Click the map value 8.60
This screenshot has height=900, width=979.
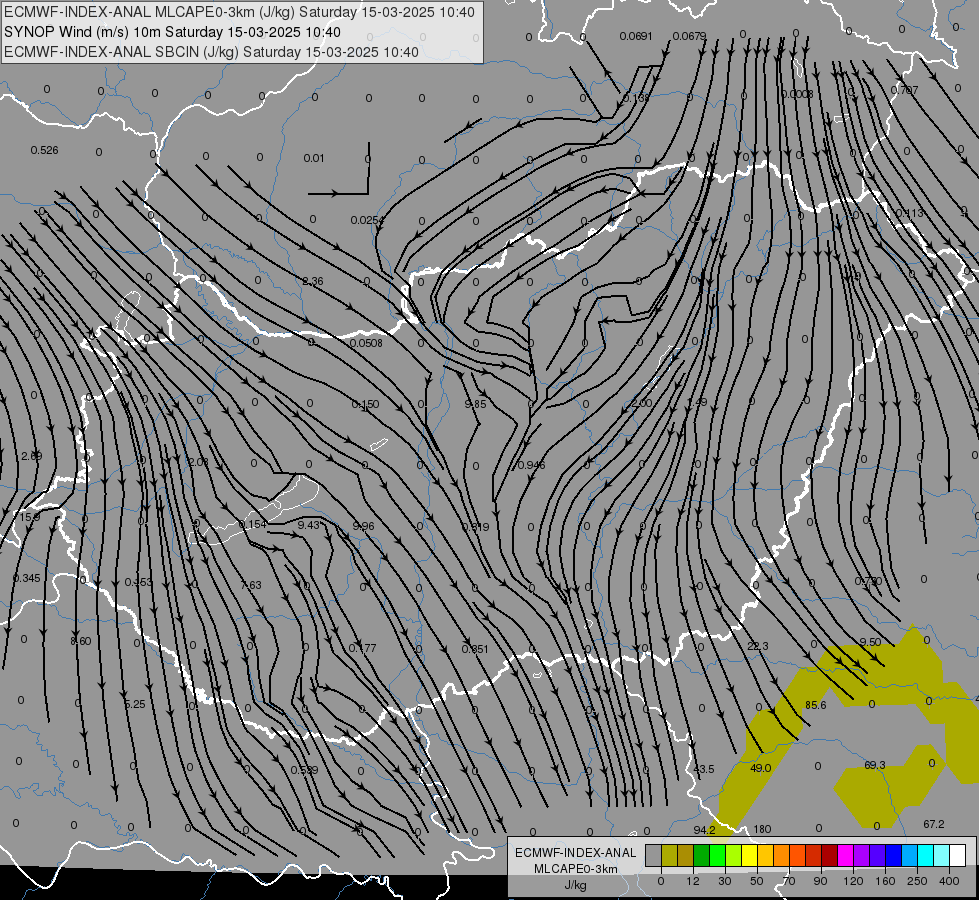[81, 641]
